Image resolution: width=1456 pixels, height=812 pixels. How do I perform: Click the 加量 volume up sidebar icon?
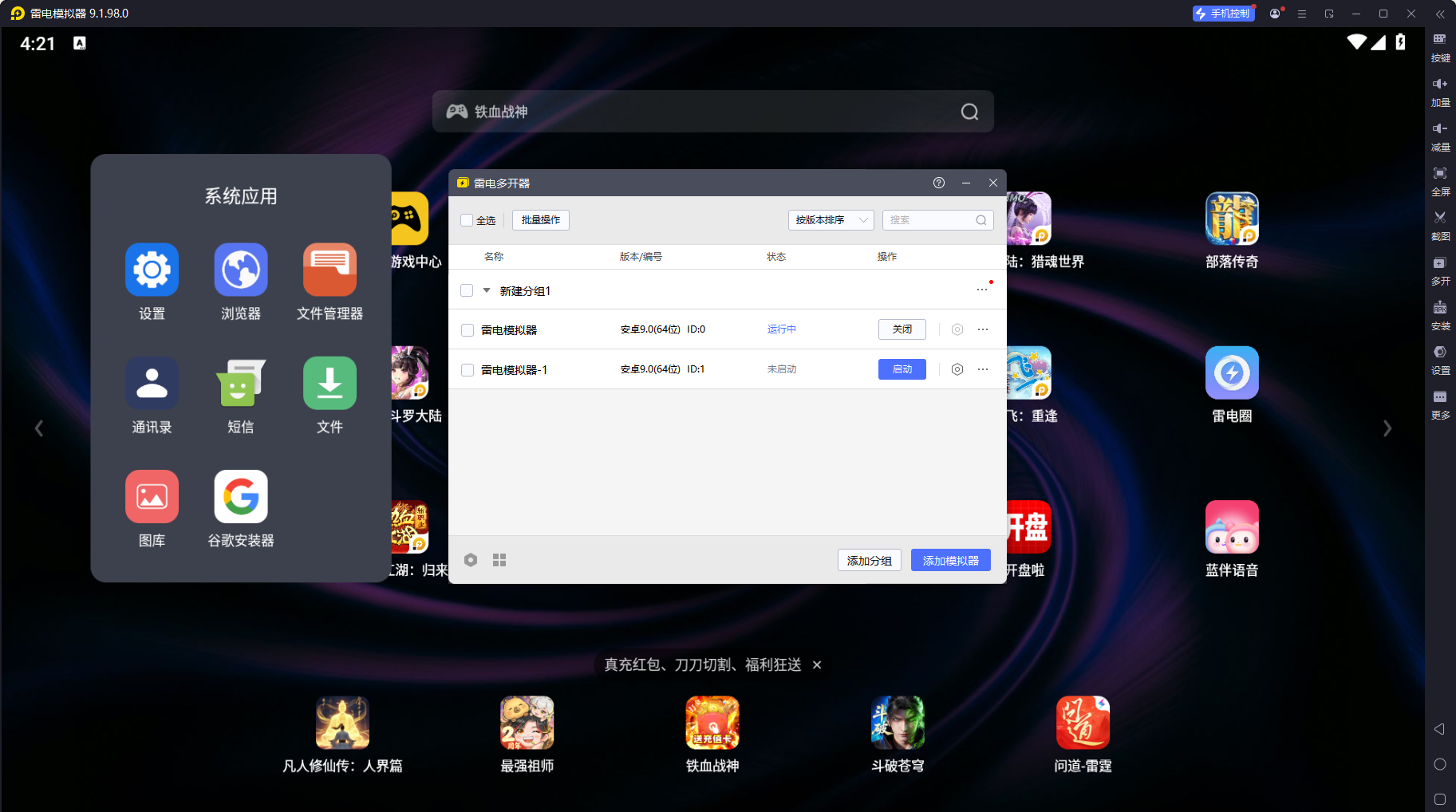pos(1440,93)
